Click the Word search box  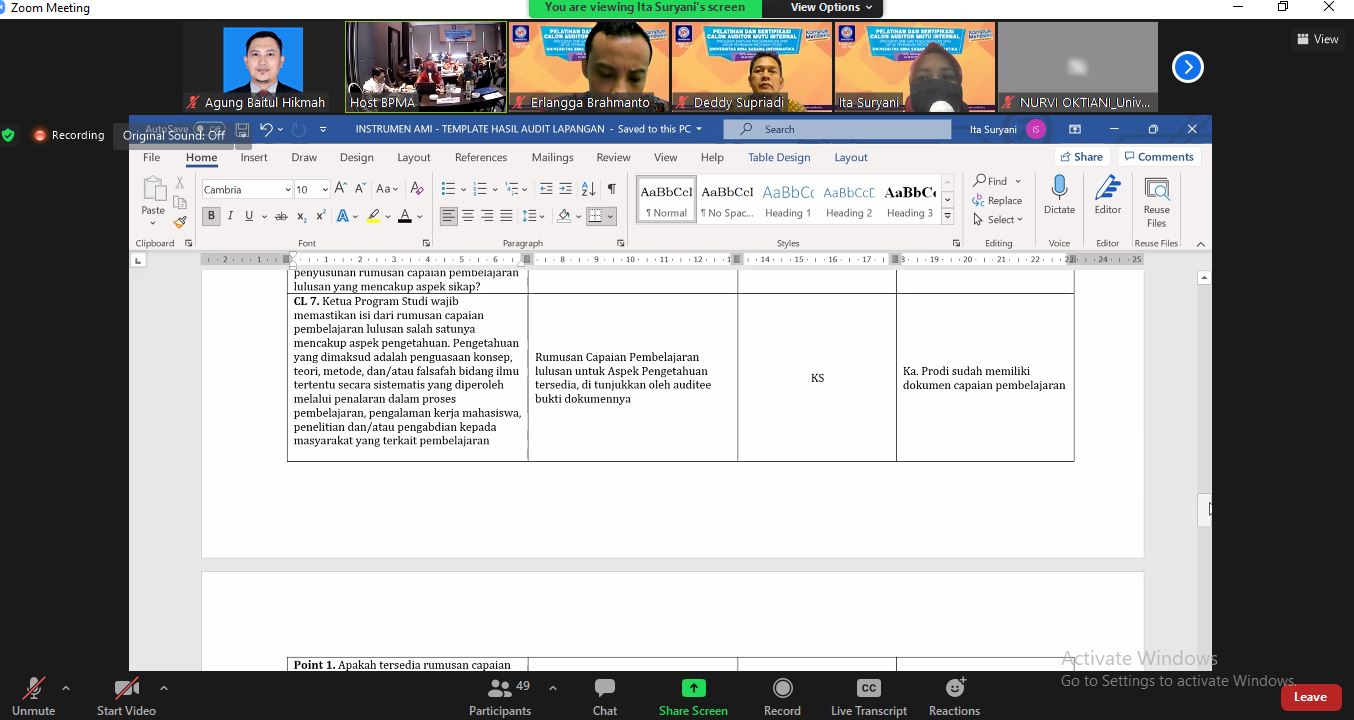click(837, 129)
